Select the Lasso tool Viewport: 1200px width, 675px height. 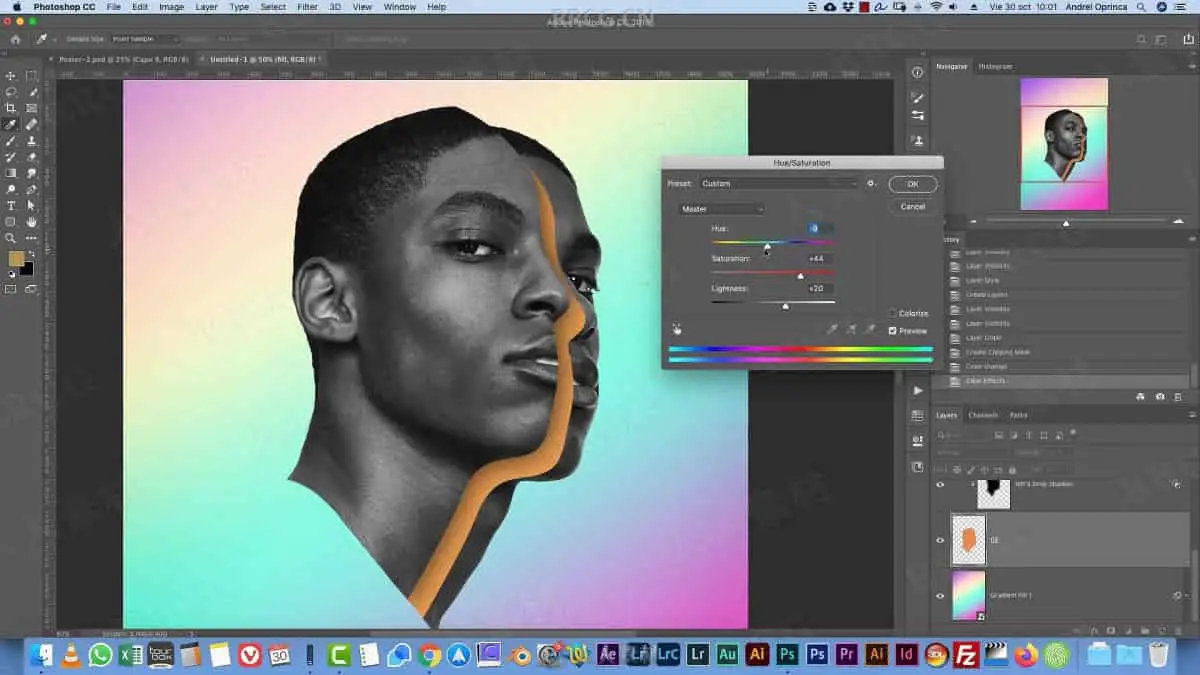click(11, 92)
